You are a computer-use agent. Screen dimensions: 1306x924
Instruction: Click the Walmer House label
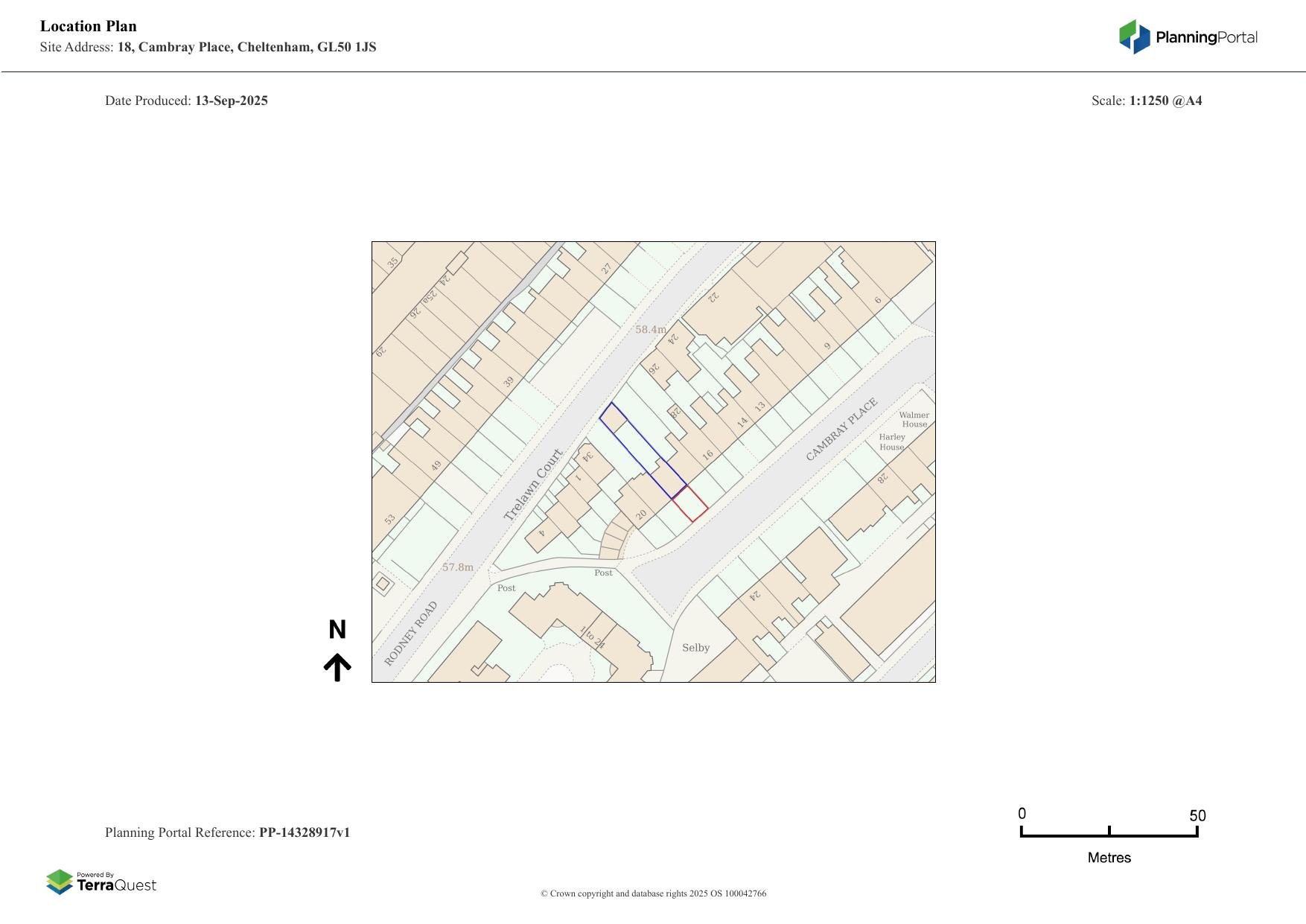914,419
